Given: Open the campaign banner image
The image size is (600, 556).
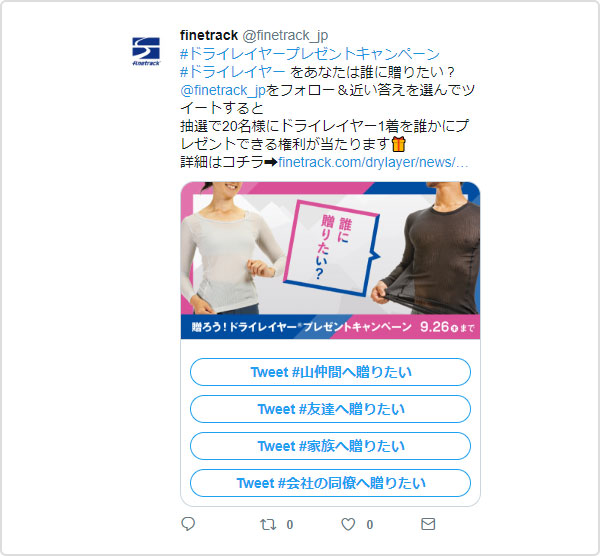Looking at the screenshot, I should tap(330, 260).
